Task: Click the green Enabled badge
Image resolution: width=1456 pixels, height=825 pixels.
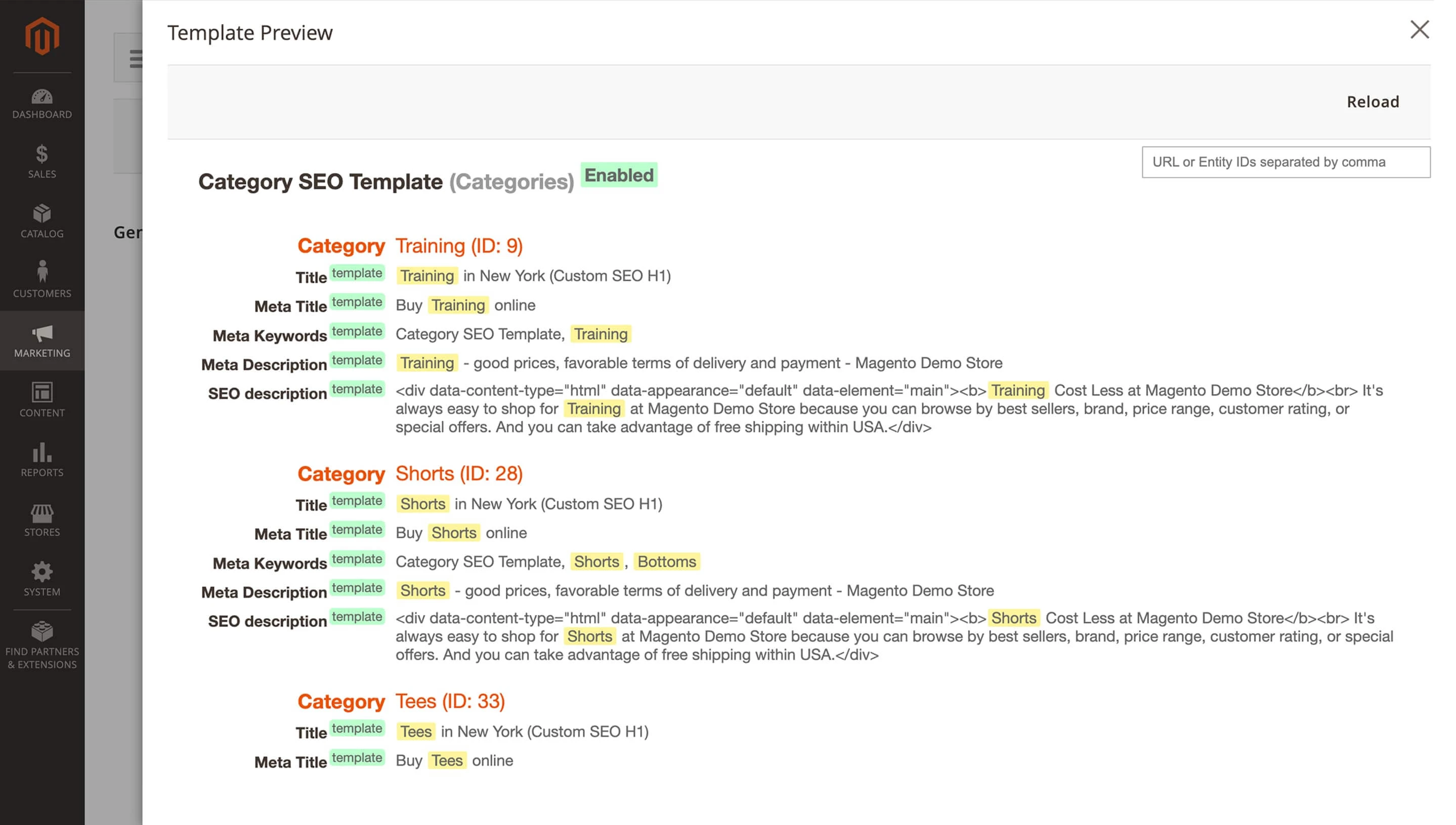Action: tap(619, 176)
